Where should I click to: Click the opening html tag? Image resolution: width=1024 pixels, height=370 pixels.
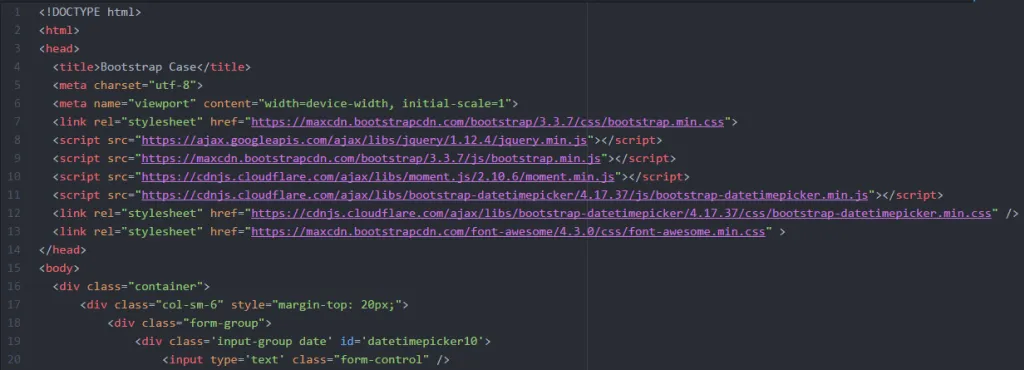pyautogui.click(x=59, y=30)
